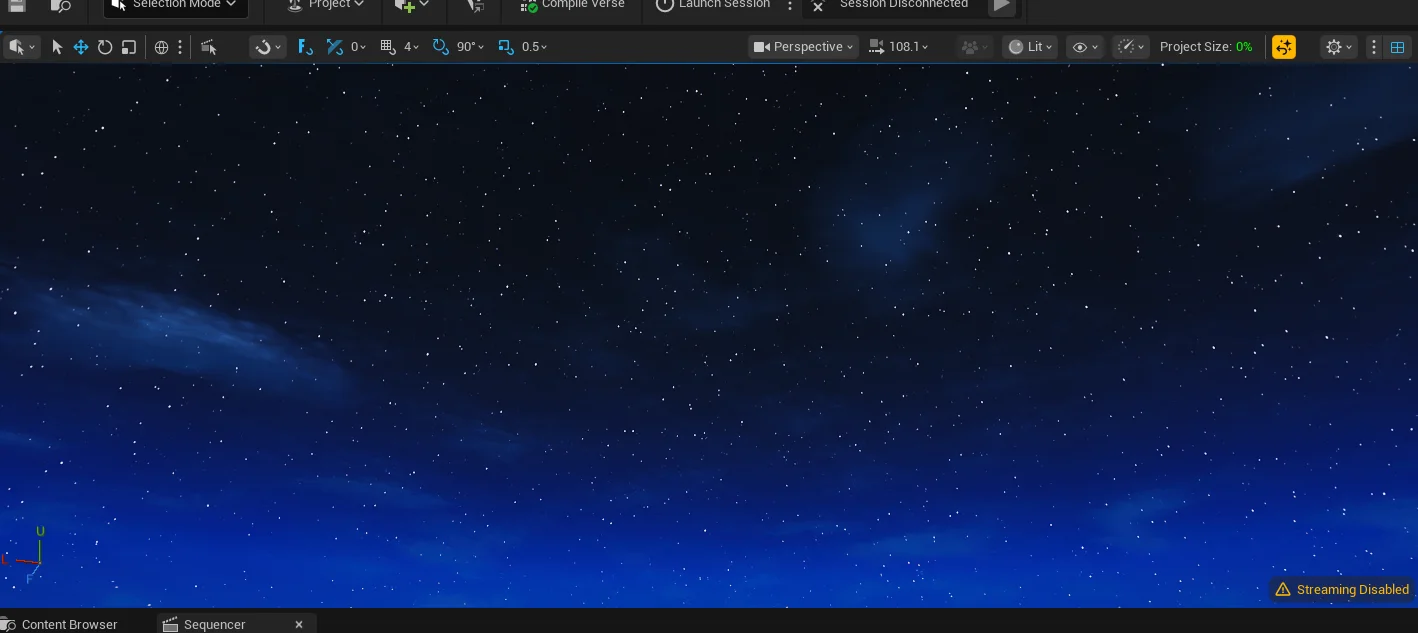This screenshot has width=1418, height=633.
Task: Click the Streaming Disabled warning
Action: (1342, 590)
